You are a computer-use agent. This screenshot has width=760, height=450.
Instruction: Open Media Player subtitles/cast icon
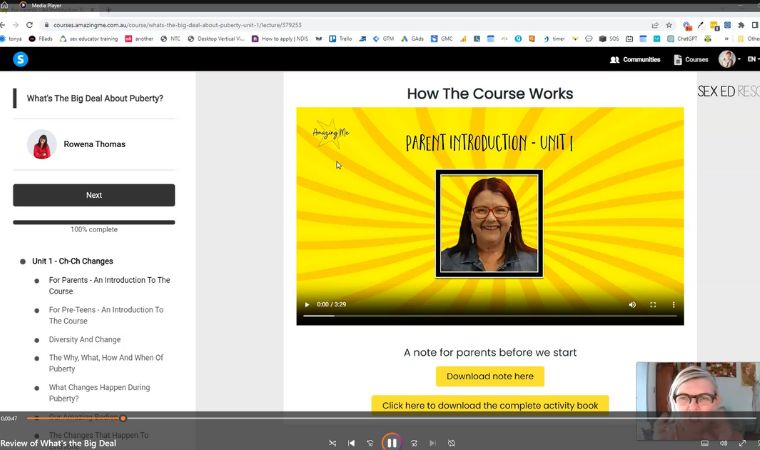pos(705,443)
